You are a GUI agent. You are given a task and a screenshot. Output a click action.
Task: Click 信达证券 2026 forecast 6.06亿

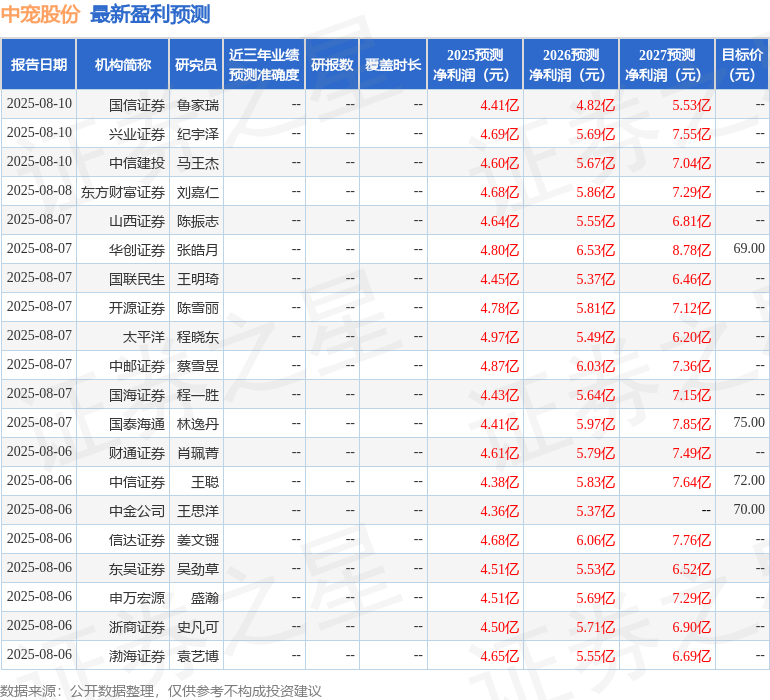[595, 540]
